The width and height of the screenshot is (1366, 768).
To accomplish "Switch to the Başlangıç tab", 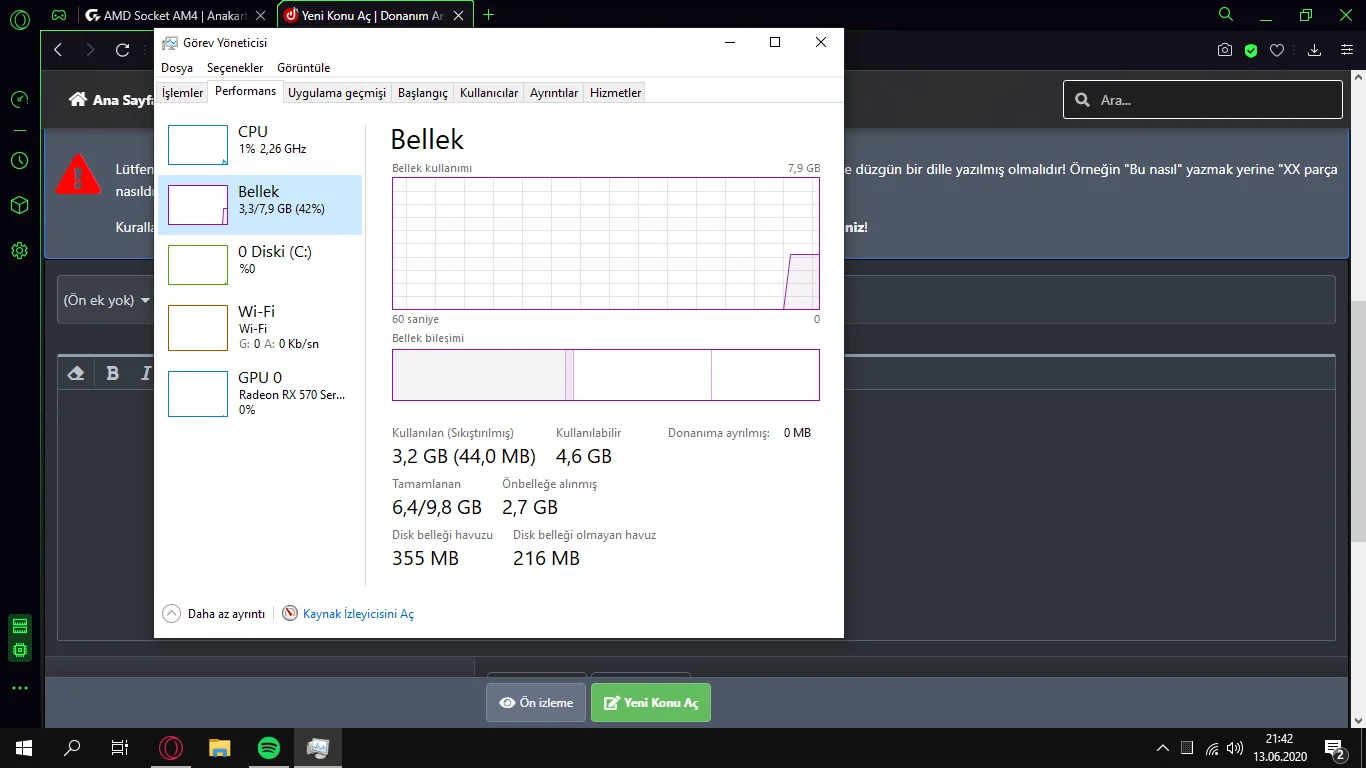I will click(x=423, y=93).
